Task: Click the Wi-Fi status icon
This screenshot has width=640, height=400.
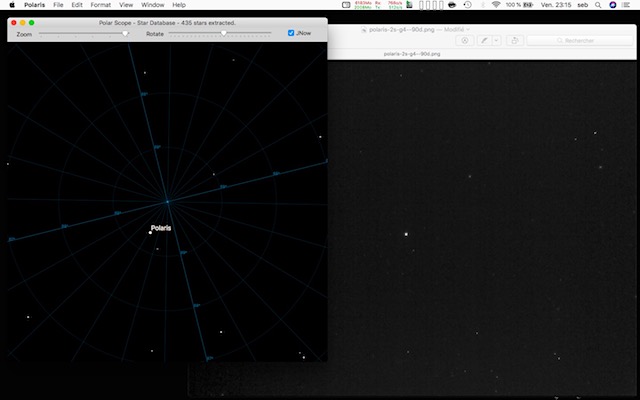Action: point(496,4)
